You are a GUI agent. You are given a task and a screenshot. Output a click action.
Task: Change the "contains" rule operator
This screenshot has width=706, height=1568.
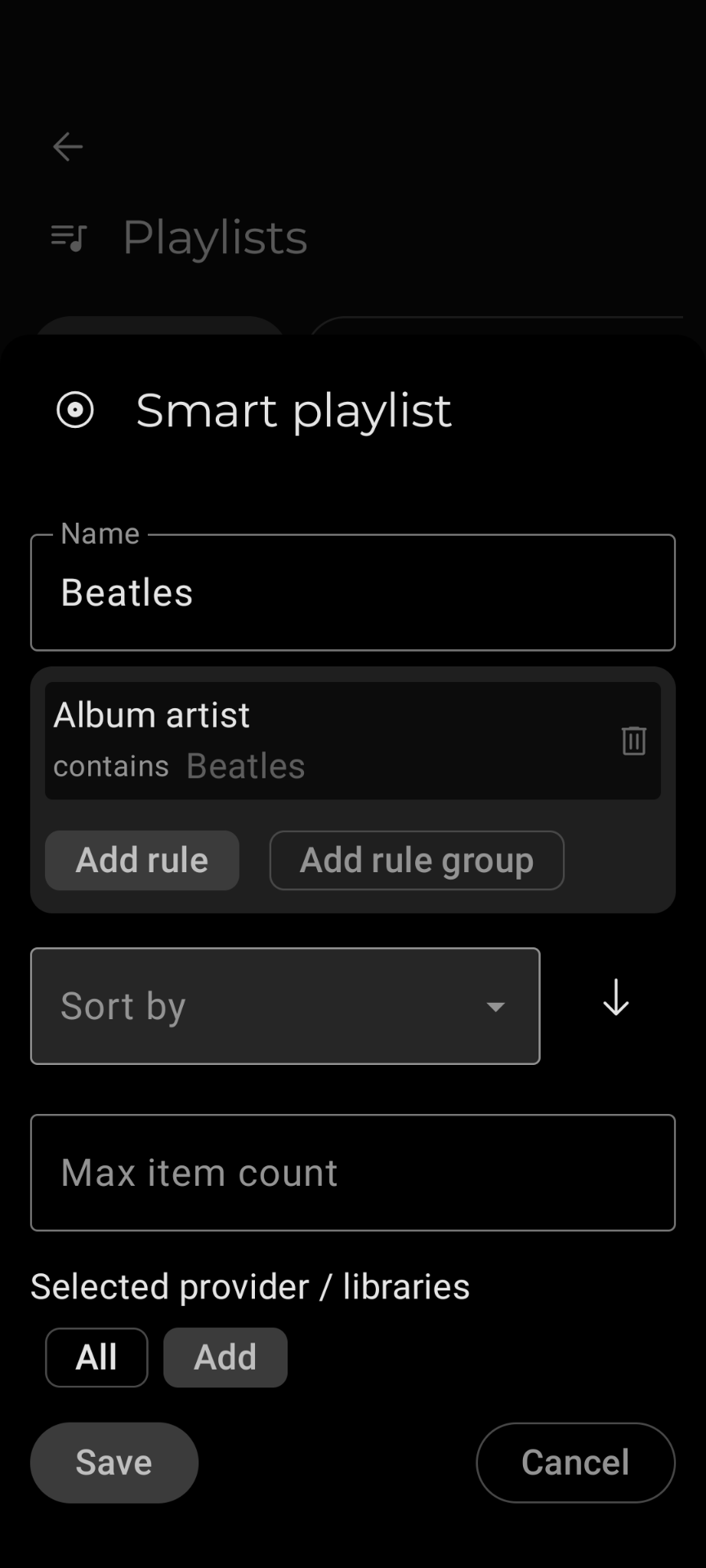pyautogui.click(x=111, y=767)
